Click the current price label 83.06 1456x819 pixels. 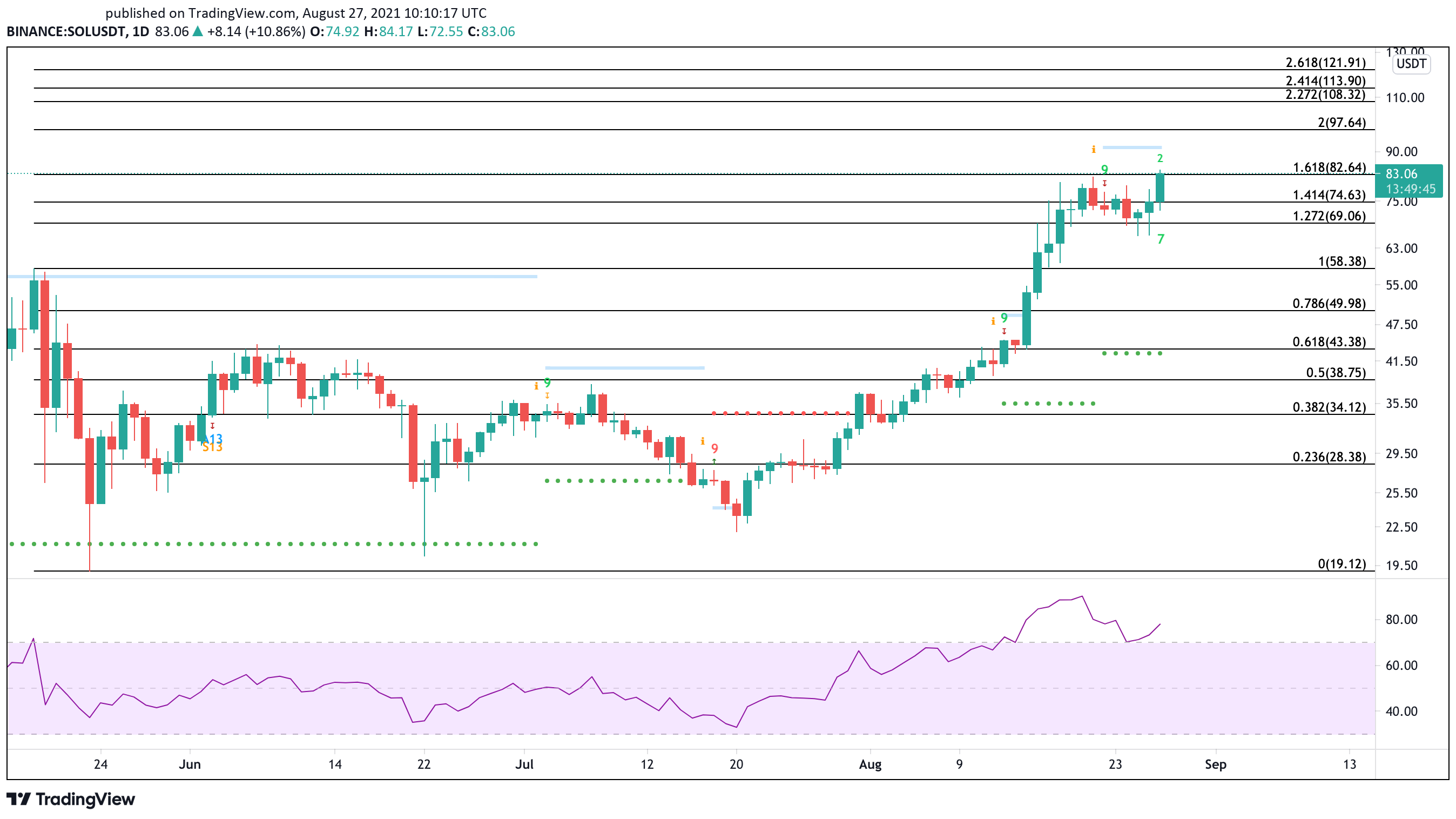1401,174
